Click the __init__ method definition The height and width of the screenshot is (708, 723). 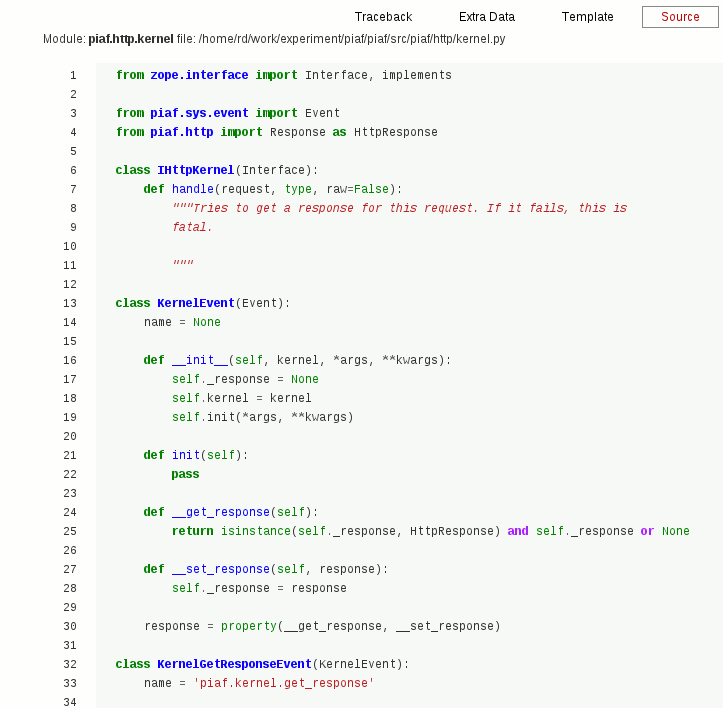click(x=200, y=361)
